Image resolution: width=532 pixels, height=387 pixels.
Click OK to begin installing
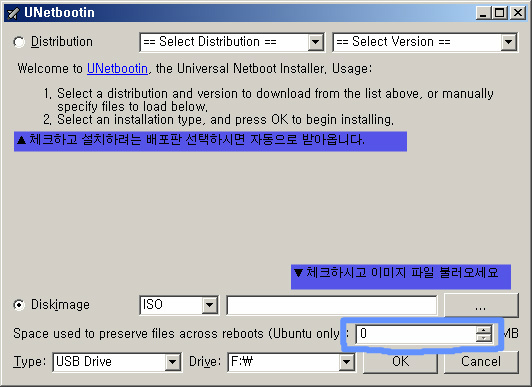click(400, 362)
